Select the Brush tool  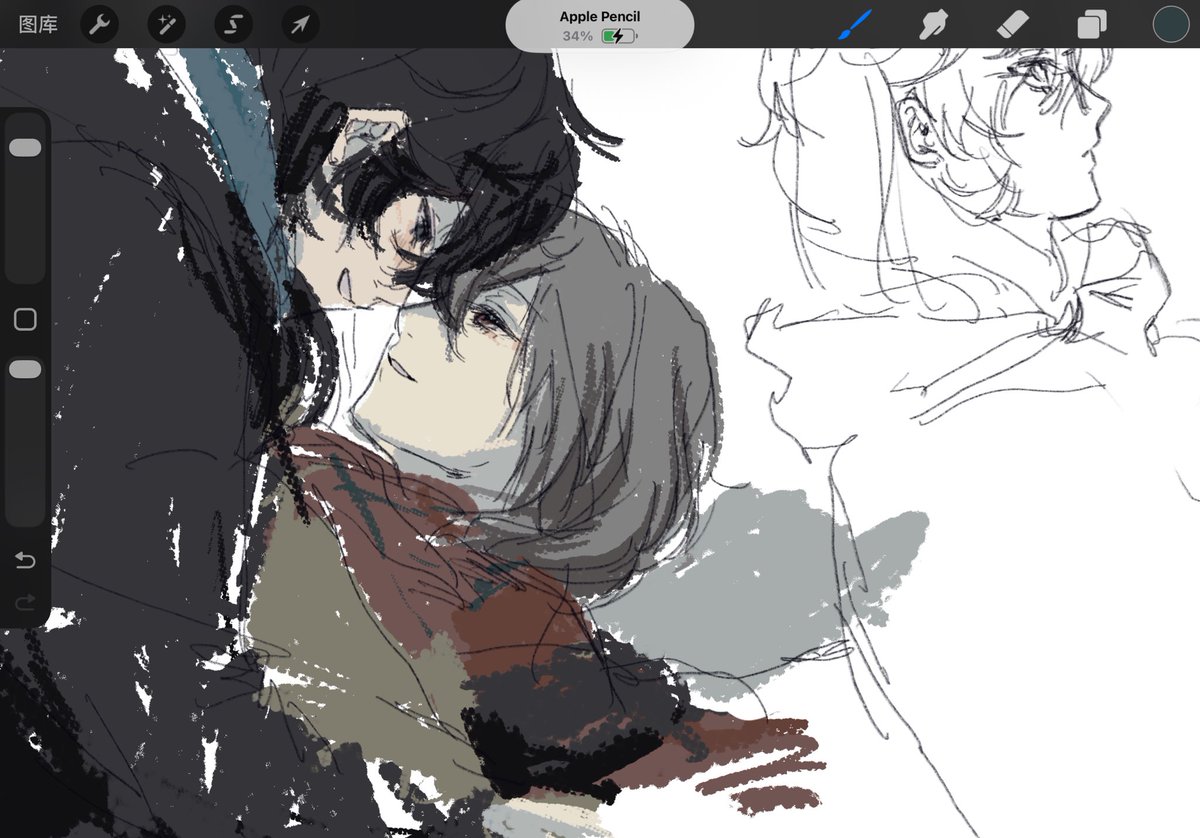click(x=854, y=24)
